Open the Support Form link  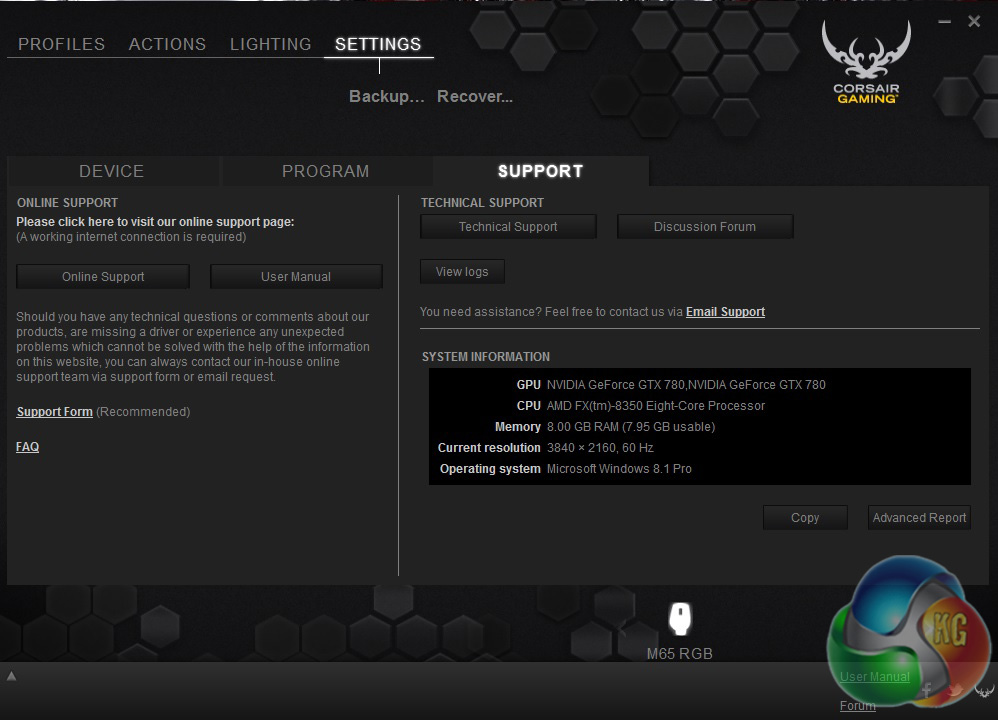(55, 412)
